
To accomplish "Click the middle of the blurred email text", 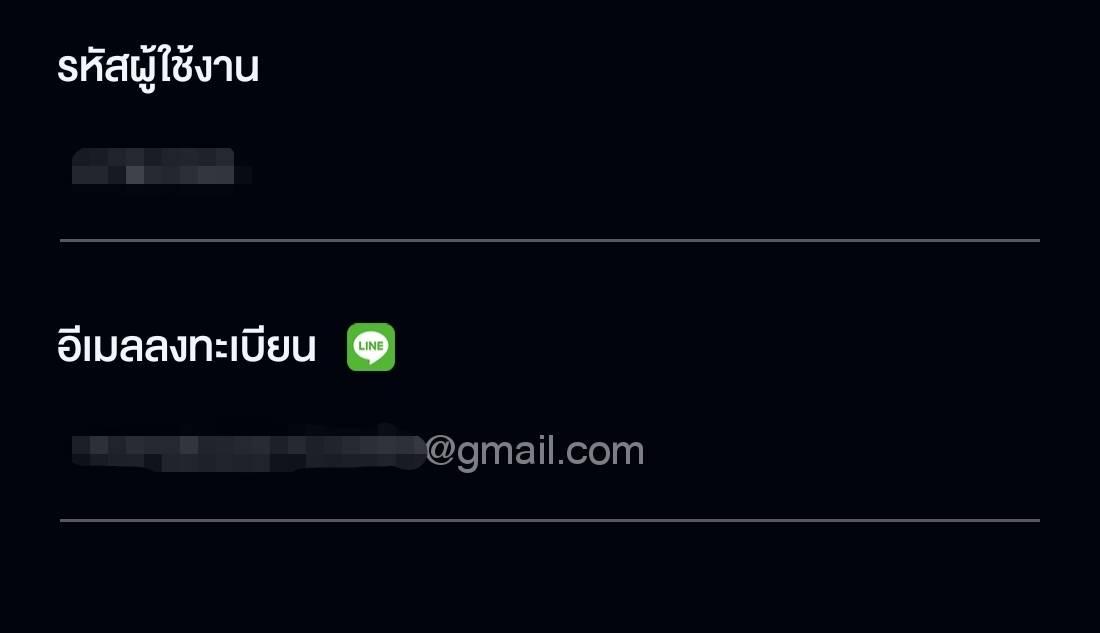I will 249,450.
